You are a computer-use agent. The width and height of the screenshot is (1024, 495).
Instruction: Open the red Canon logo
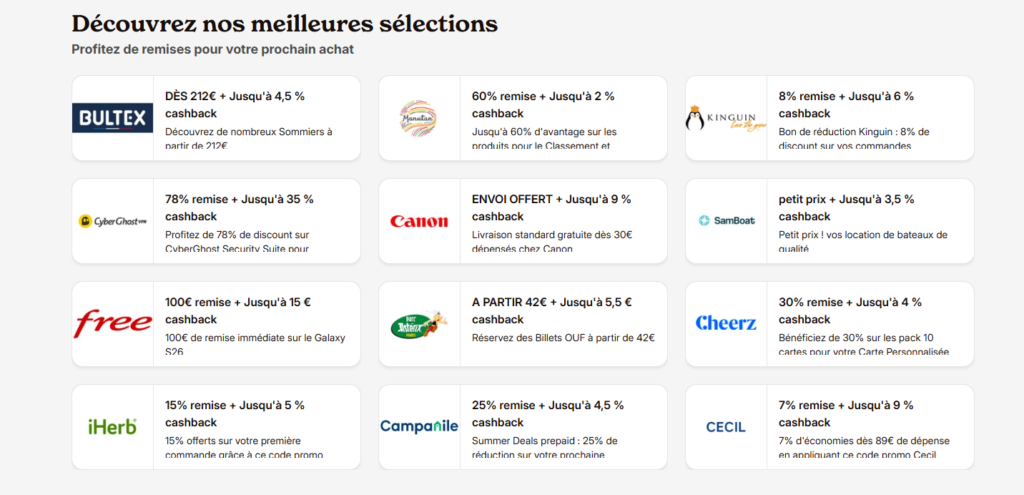pyautogui.click(x=419, y=221)
